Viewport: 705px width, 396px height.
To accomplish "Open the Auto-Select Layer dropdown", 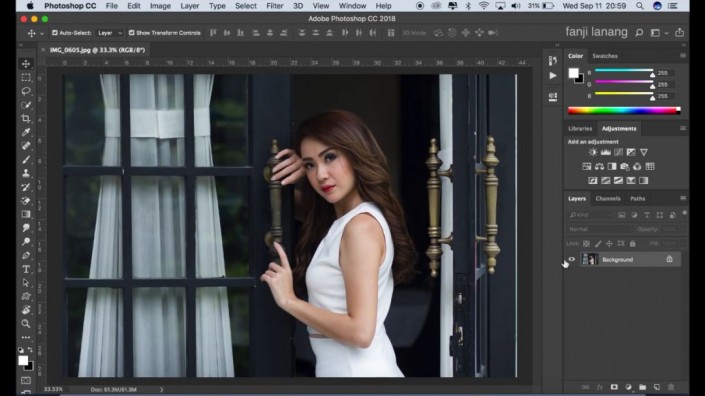I will pyautogui.click(x=109, y=33).
